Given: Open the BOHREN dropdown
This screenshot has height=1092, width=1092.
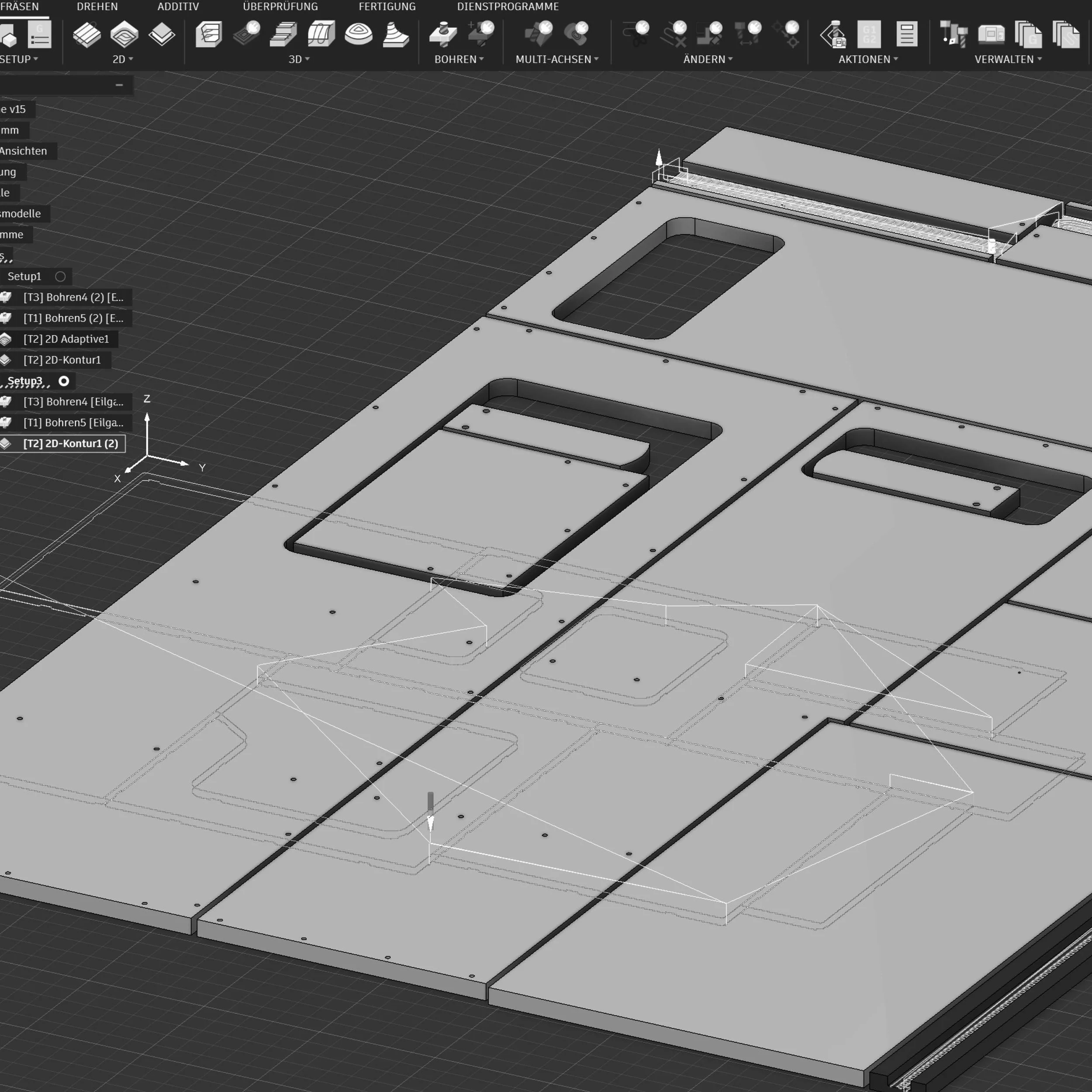Looking at the screenshot, I should pyautogui.click(x=459, y=59).
